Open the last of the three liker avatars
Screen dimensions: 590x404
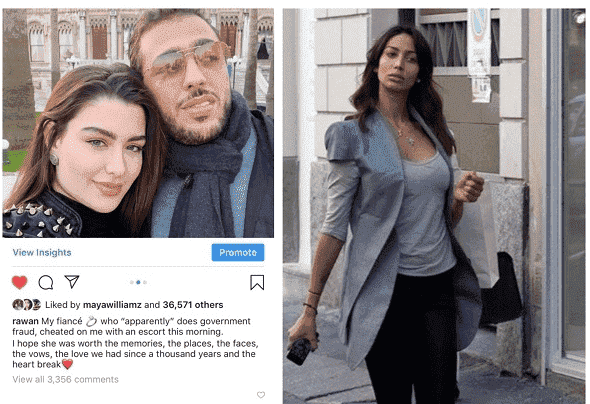[36, 304]
